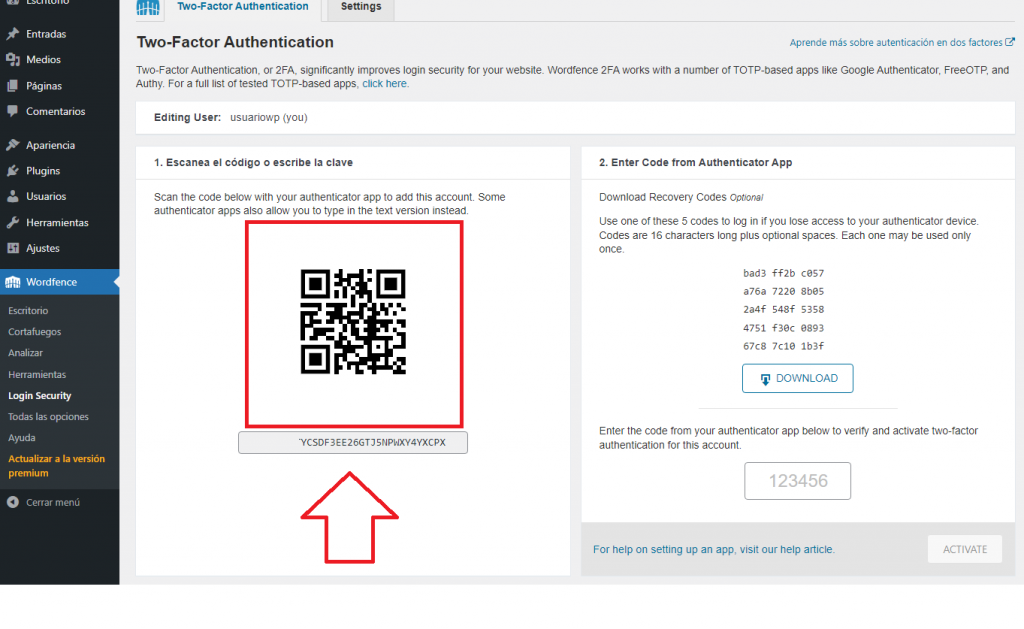The width and height of the screenshot is (1024, 629).
Task: Switch to the Settings tab
Action: click(360, 7)
